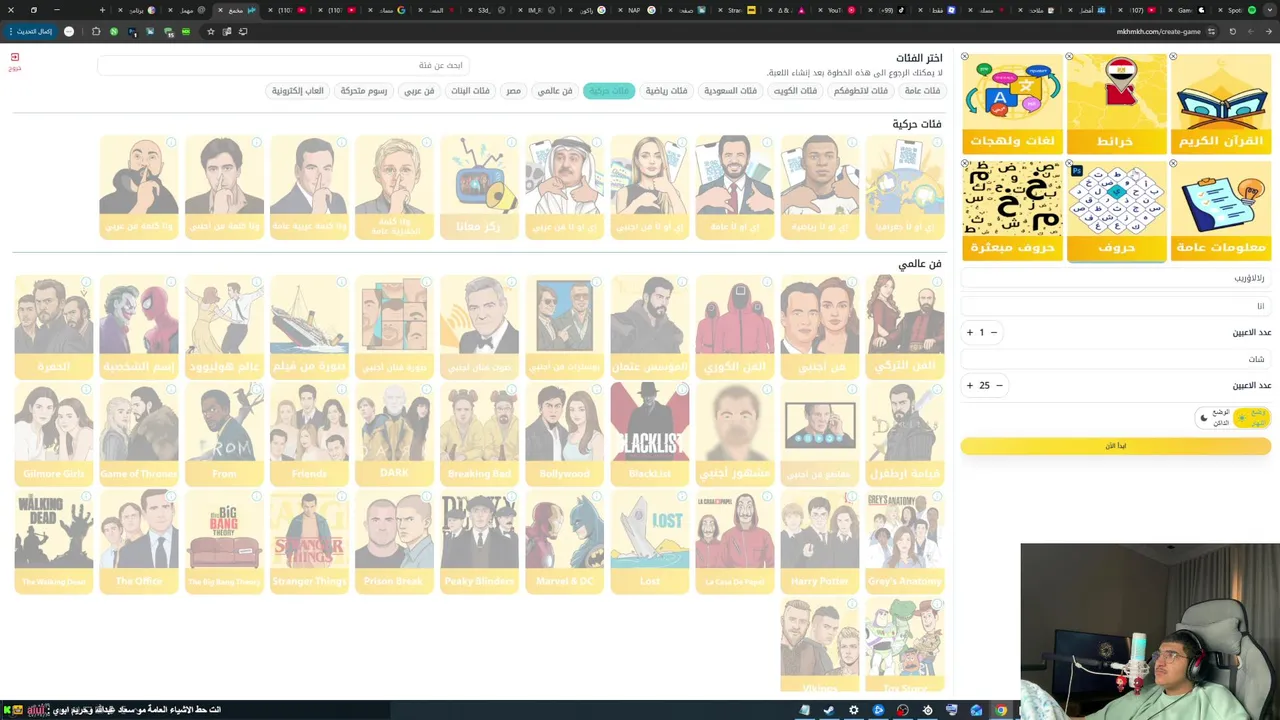Image resolution: width=1280 pixels, height=720 pixels.
Task: Open info icon on Blacklist card
Action: point(682,389)
